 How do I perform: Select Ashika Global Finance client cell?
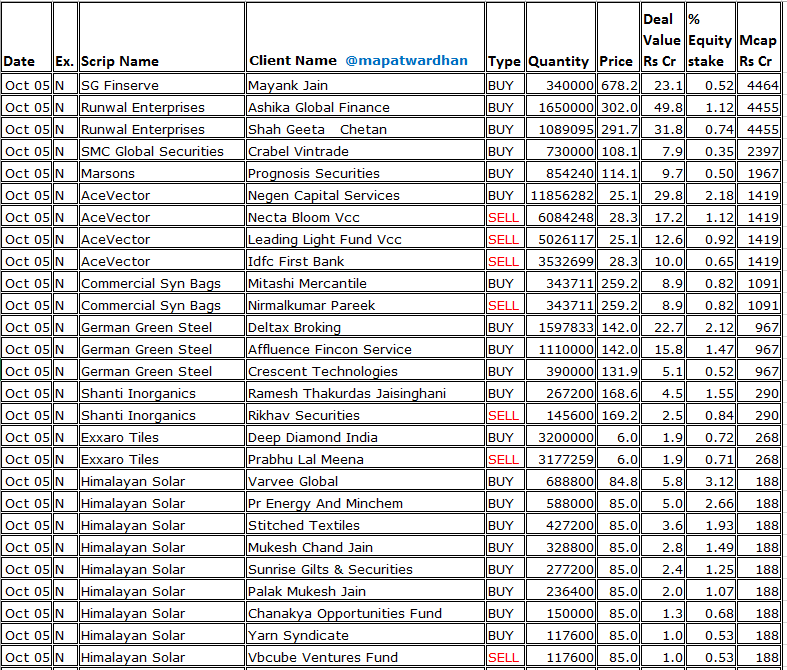coord(365,107)
